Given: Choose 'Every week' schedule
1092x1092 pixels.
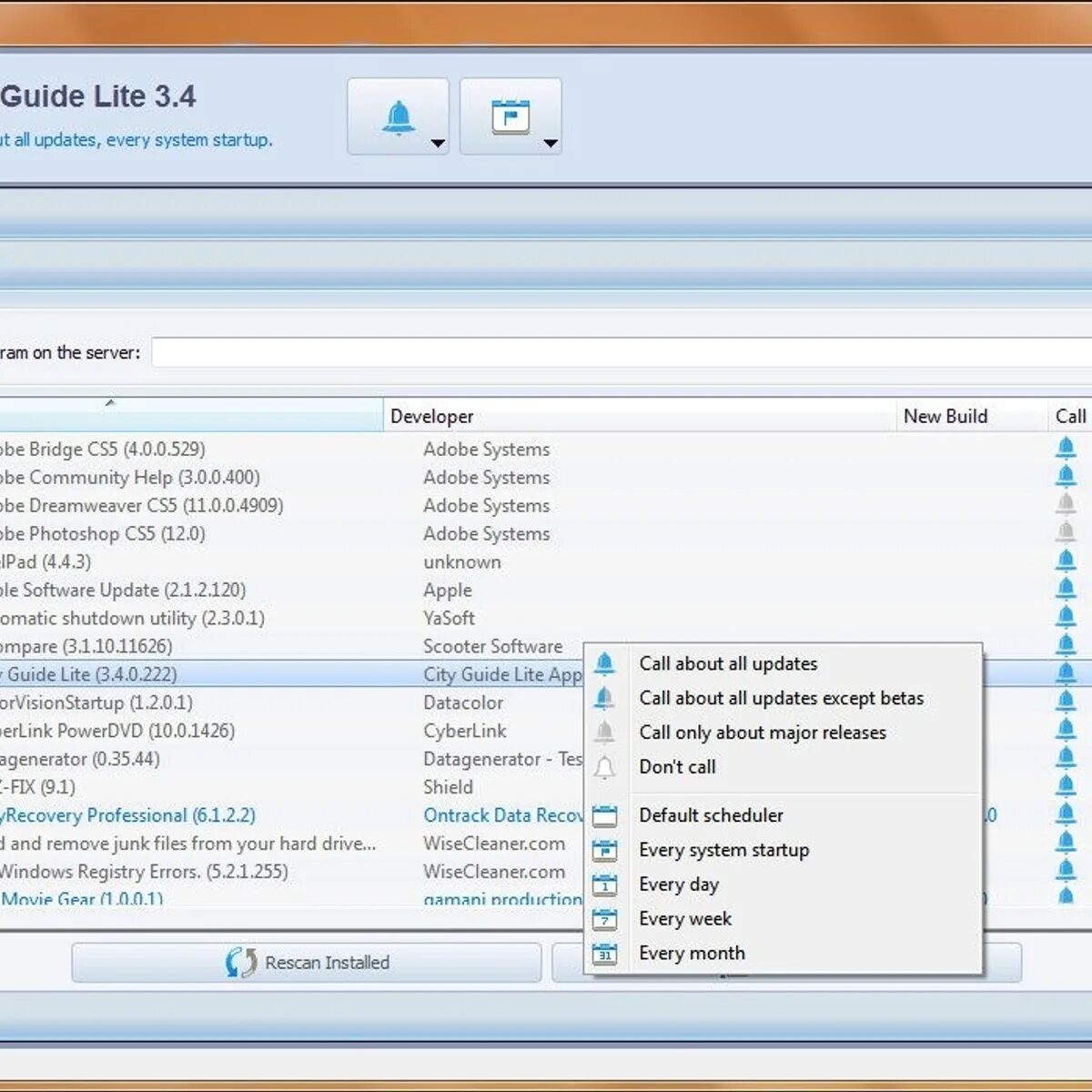Looking at the screenshot, I should pos(783,919).
